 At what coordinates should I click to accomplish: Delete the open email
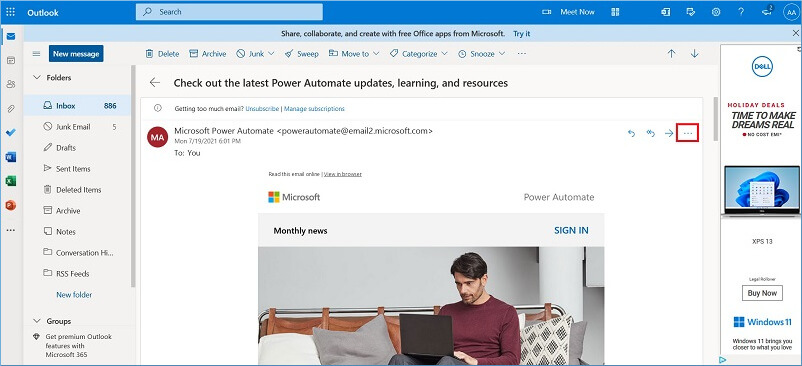tap(162, 54)
